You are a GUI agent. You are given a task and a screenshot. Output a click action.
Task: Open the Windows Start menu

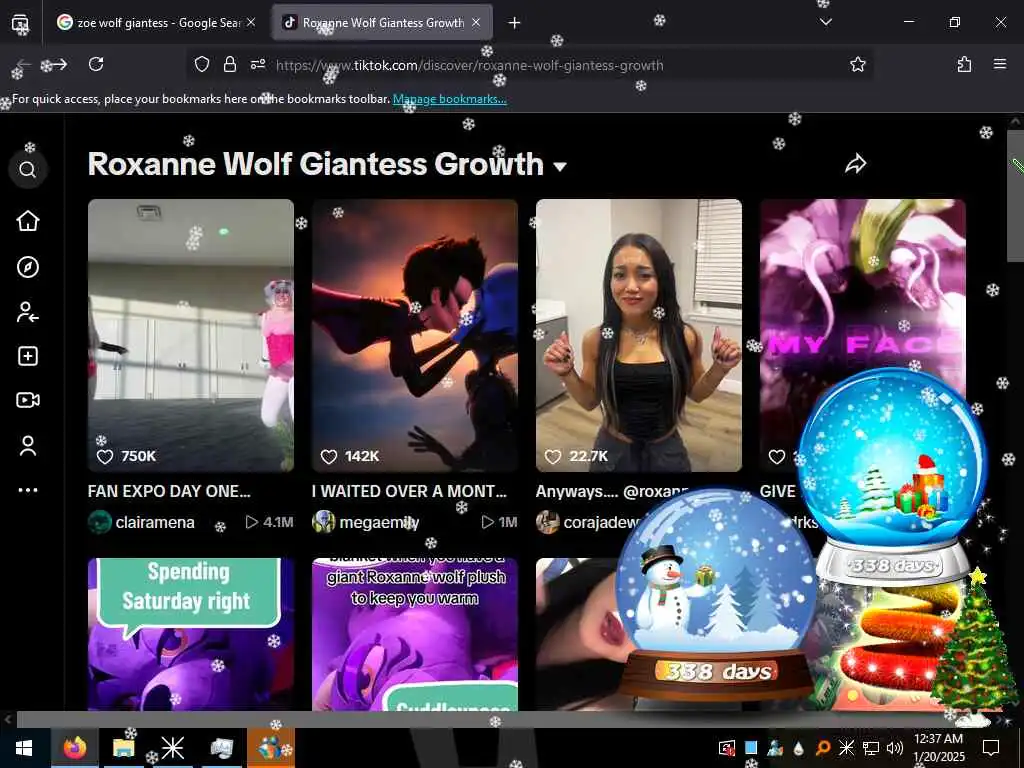coord(24,748)
